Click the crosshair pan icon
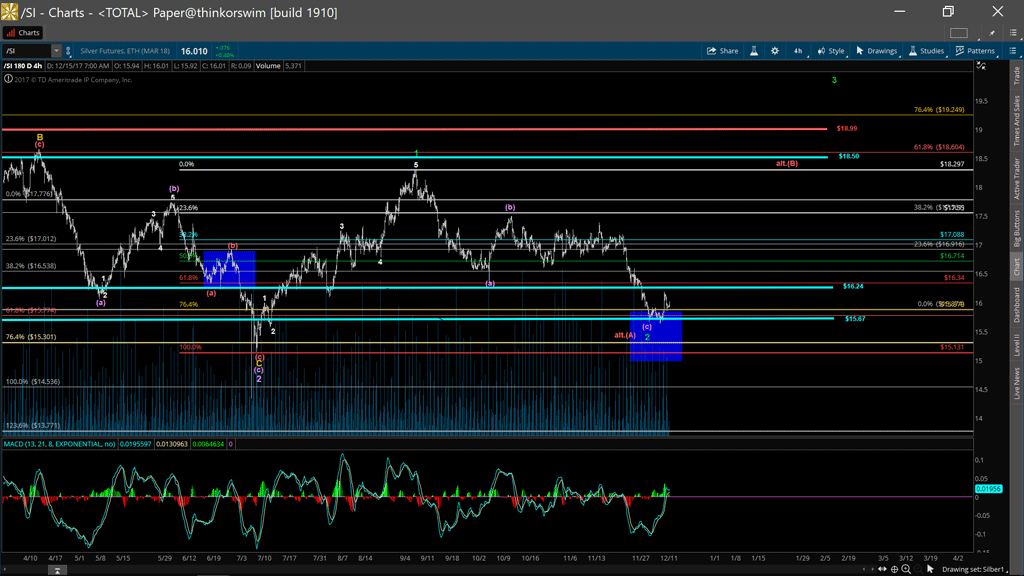Screen dimensions: 1024x576 [x=894, y=569]
